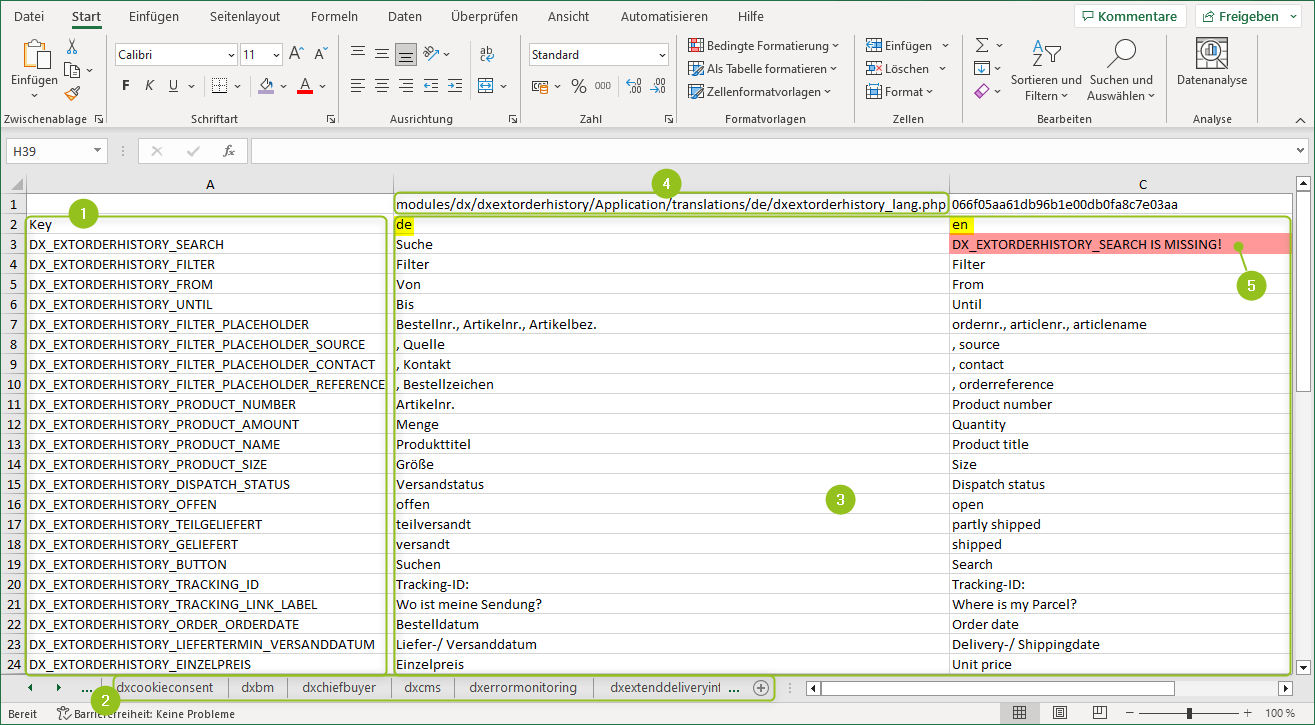Click merge and center icon
Image resolution: width=1315 pixels, height=725 pixels.
pyautogui.click(x=486, y=86)
